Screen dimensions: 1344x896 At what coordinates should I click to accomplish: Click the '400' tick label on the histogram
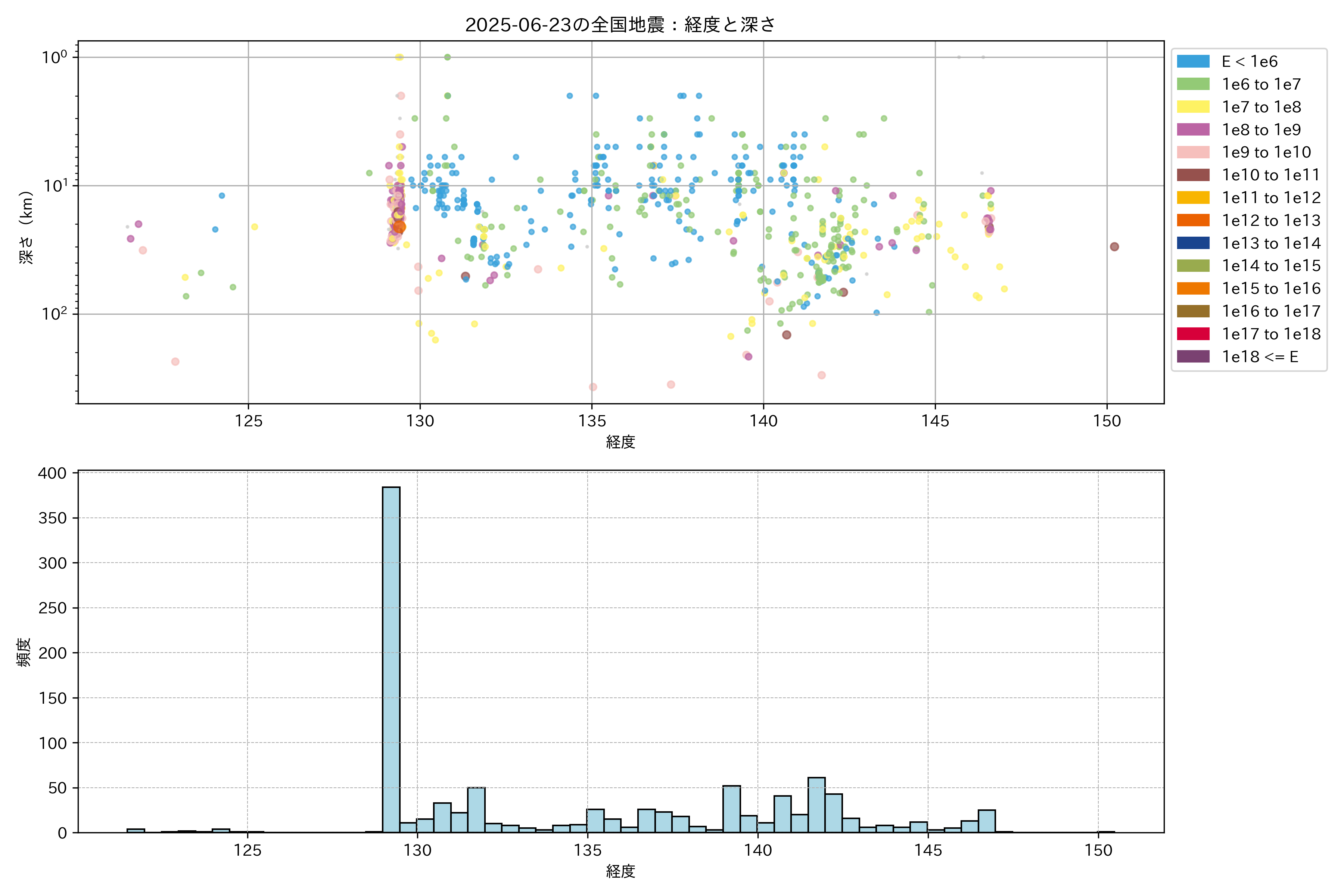[x=52, y=473]
